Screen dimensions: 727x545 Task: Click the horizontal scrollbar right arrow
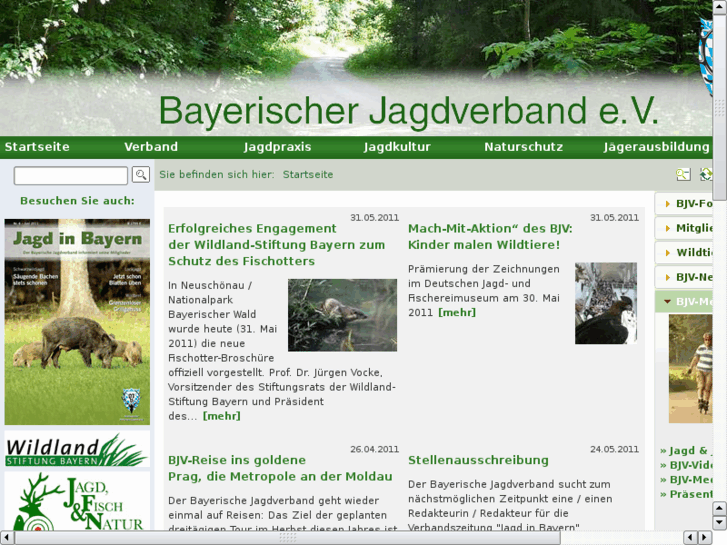click(x=705, y=538)
